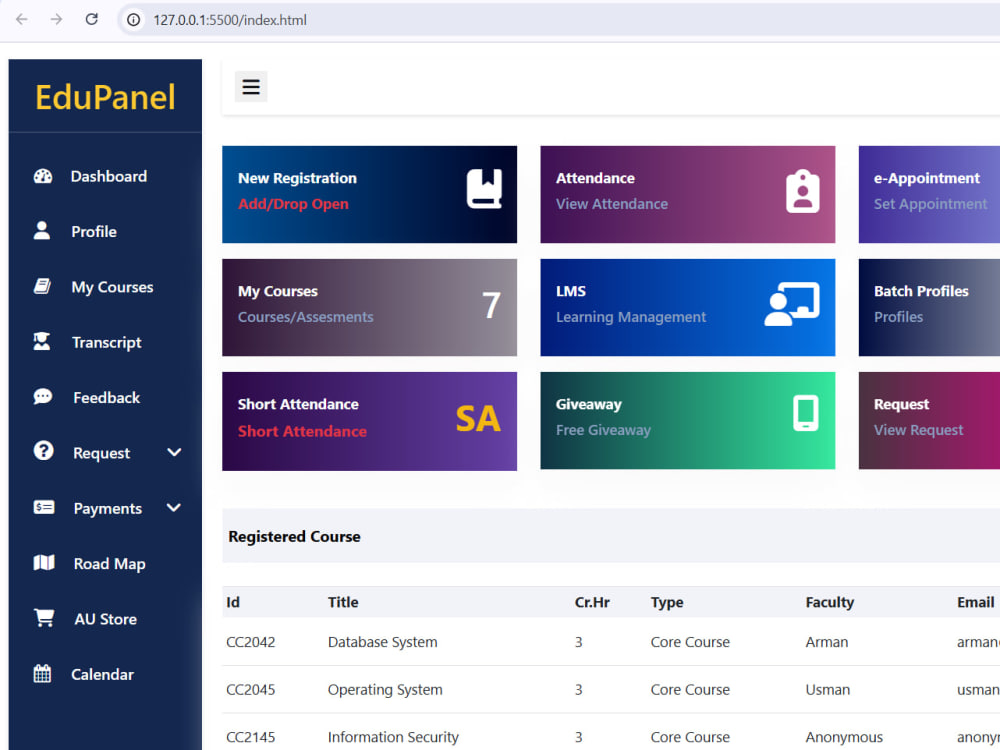
Task: Go to Transcript in the sidebar
Action: click(x=107, y=342)
